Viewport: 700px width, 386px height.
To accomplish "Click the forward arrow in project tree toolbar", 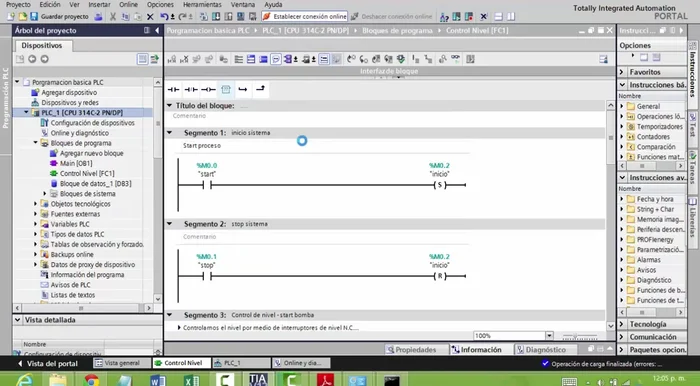I will pyautogui.click(x=44, y=59).
